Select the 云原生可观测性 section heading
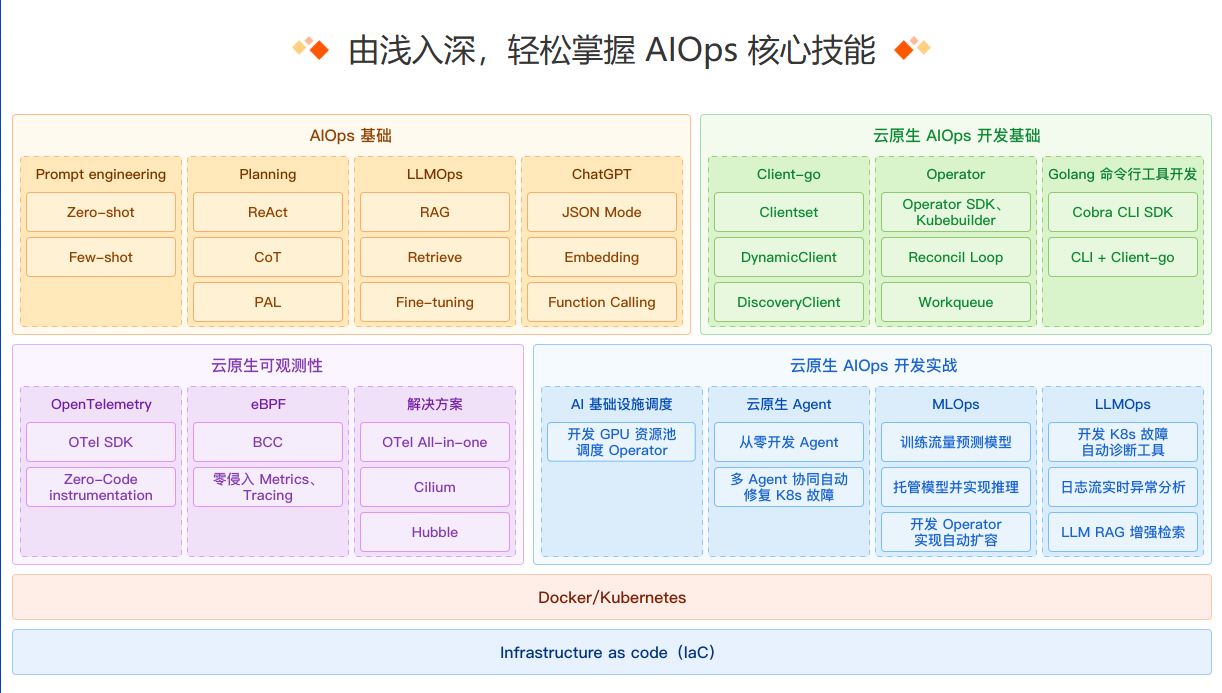Image resolution: width=1222 pixels, height=693 pixels. pyautogui.click(x=267, y=366)
